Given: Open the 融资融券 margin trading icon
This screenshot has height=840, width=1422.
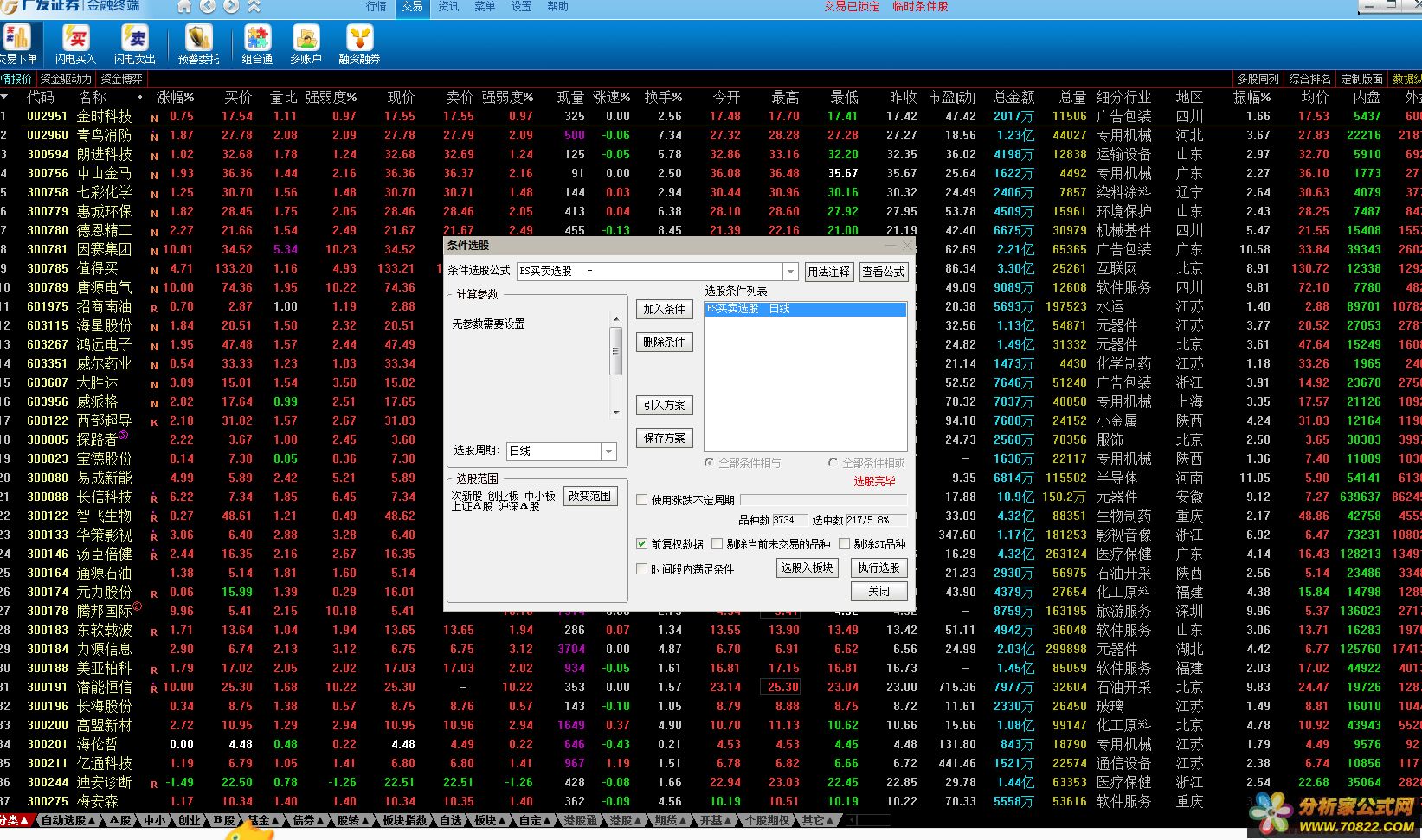Looking at the screenshot, I should [x=359, y=43].
